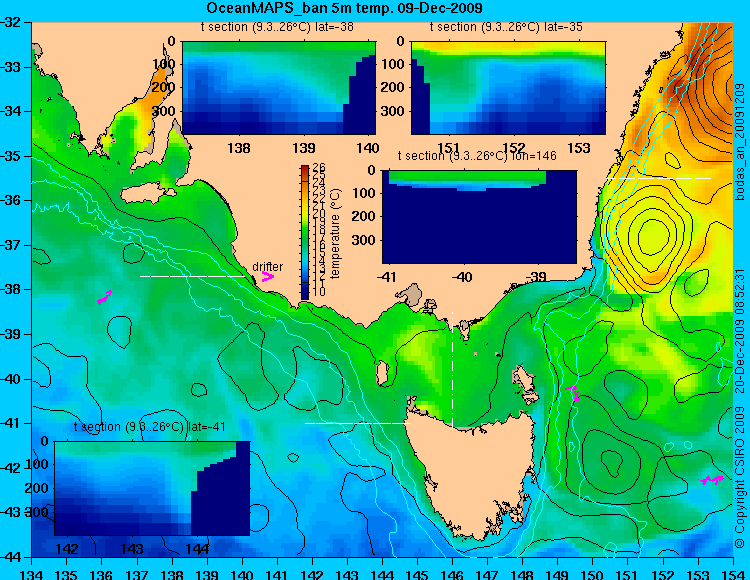Click the 26 value atop color bar

click(319, 167)
